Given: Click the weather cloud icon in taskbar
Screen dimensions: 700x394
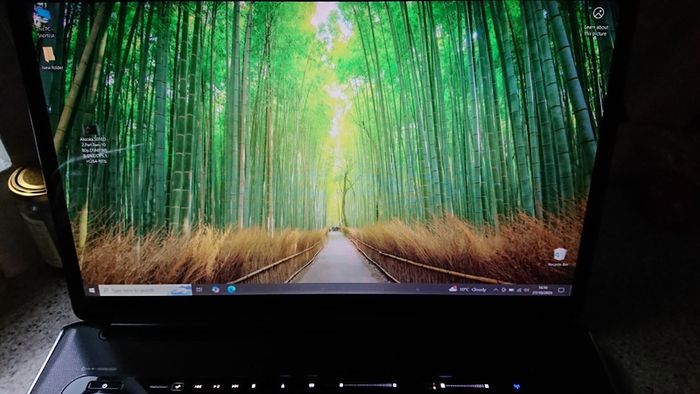Looking at the screenshot, I should point(453,289).
